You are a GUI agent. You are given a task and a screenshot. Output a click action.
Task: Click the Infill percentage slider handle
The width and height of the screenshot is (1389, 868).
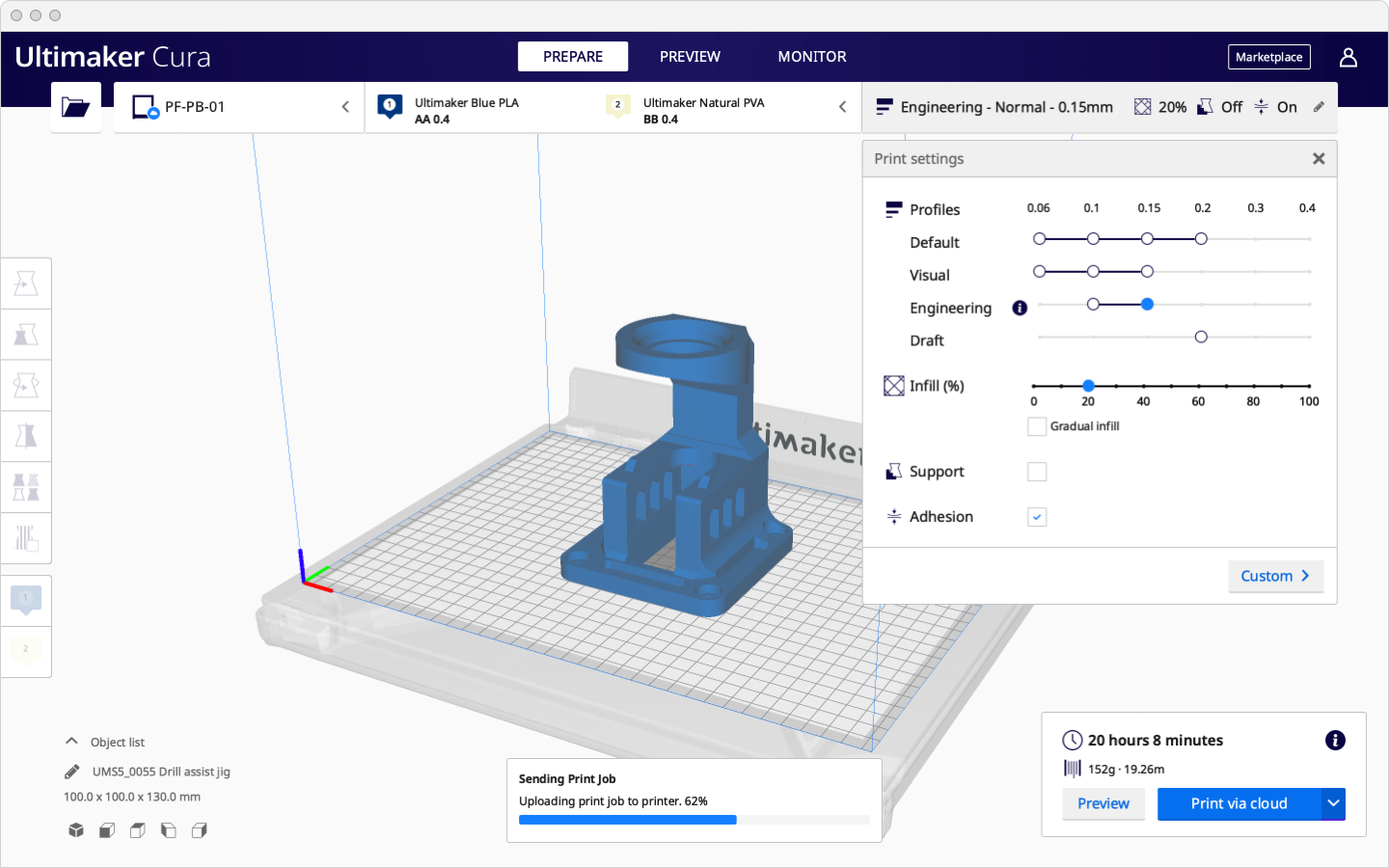coord(1088,386)
